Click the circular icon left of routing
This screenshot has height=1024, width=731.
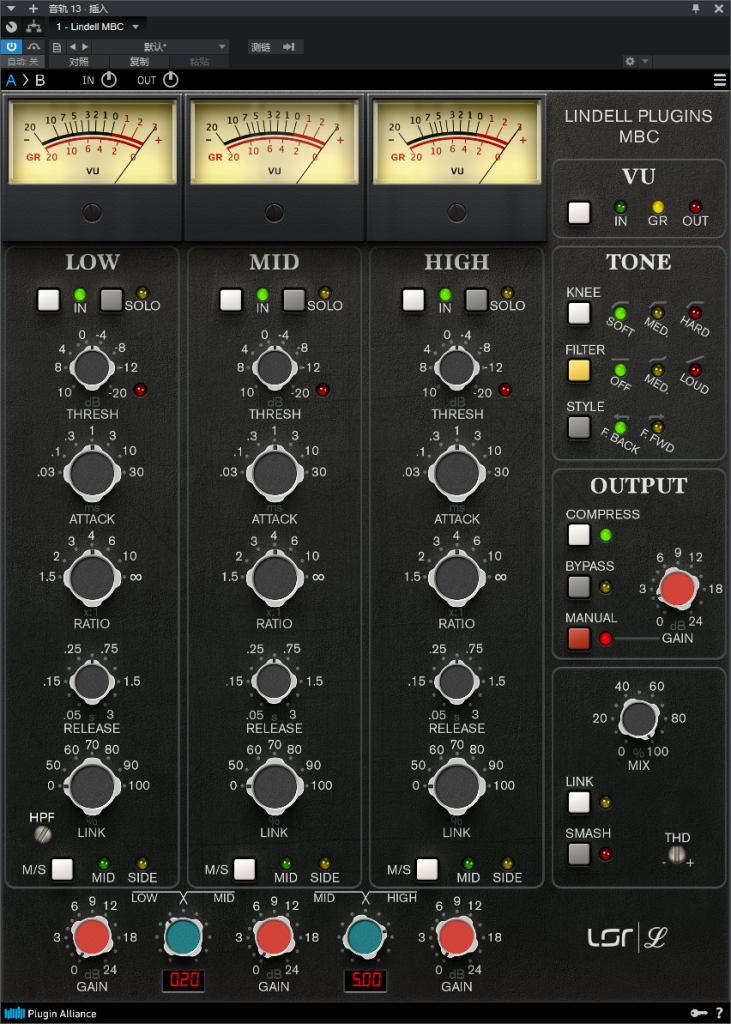[x=11, y=27]
